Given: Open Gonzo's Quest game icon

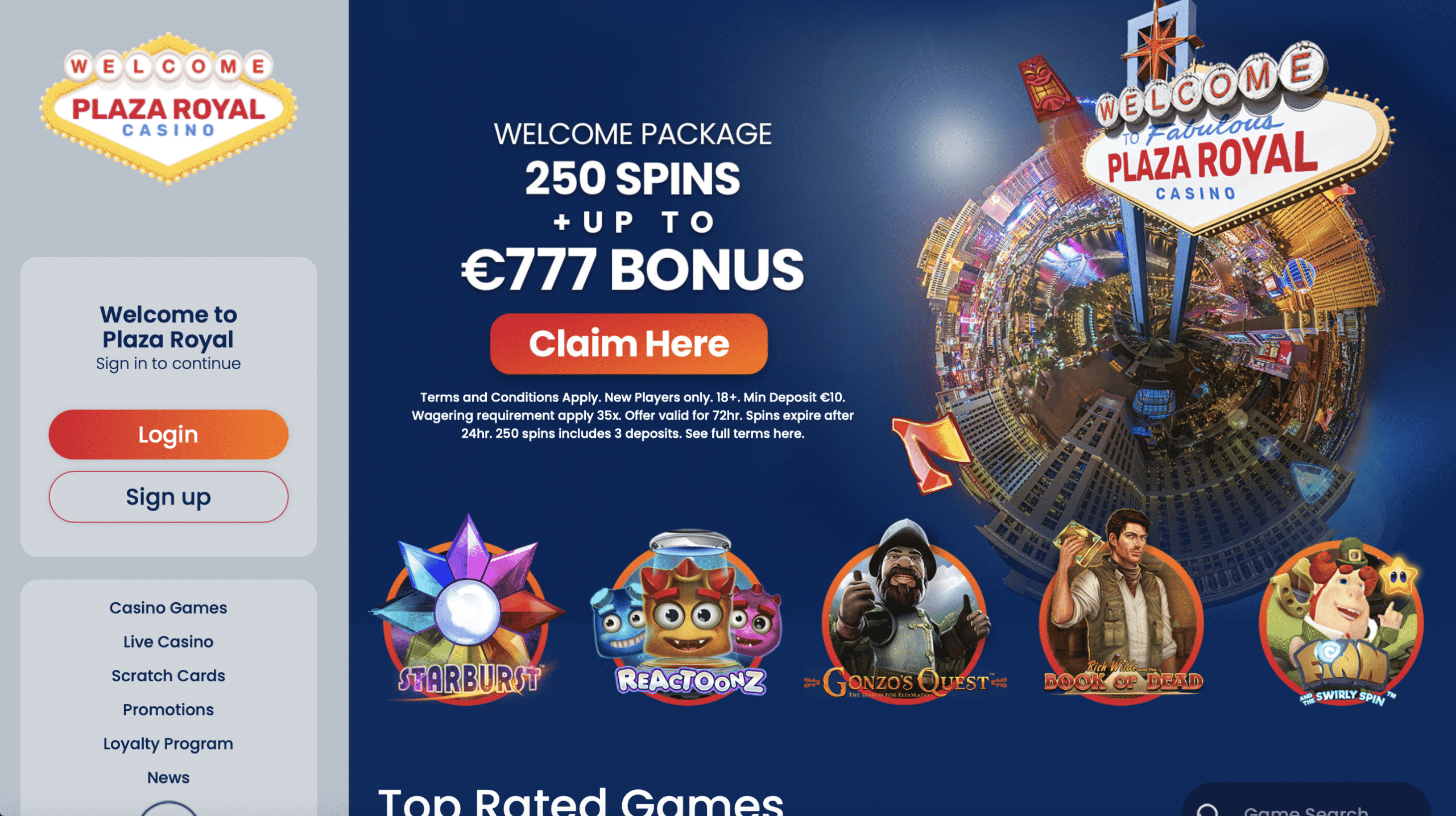Looking at the screenshot, I should click(905, 613).
